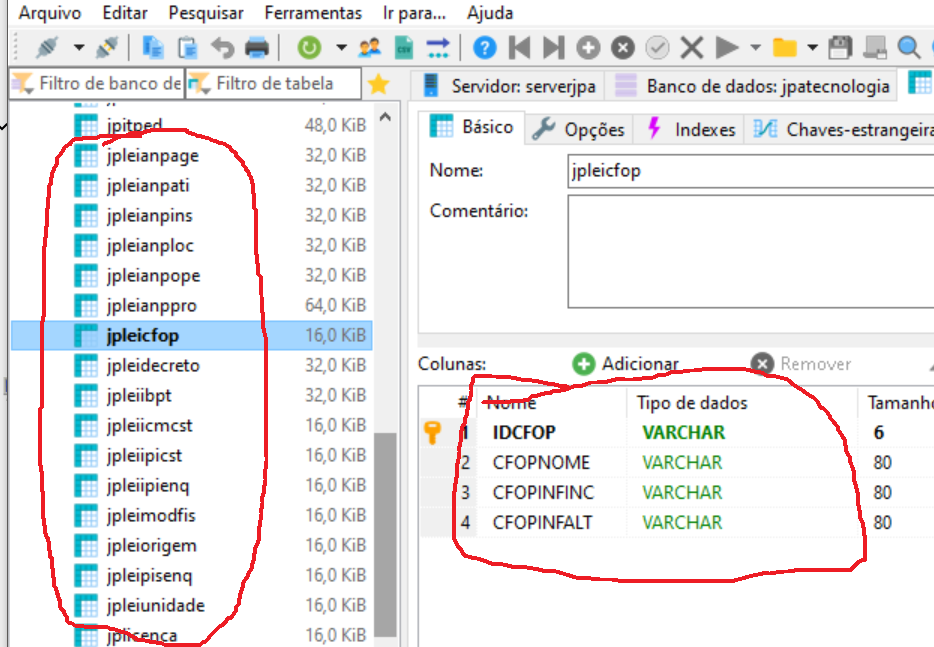Select the Chaves-estrangeiras tab
Viewport: 934px width, 647px height.
(x=841, y=129)
